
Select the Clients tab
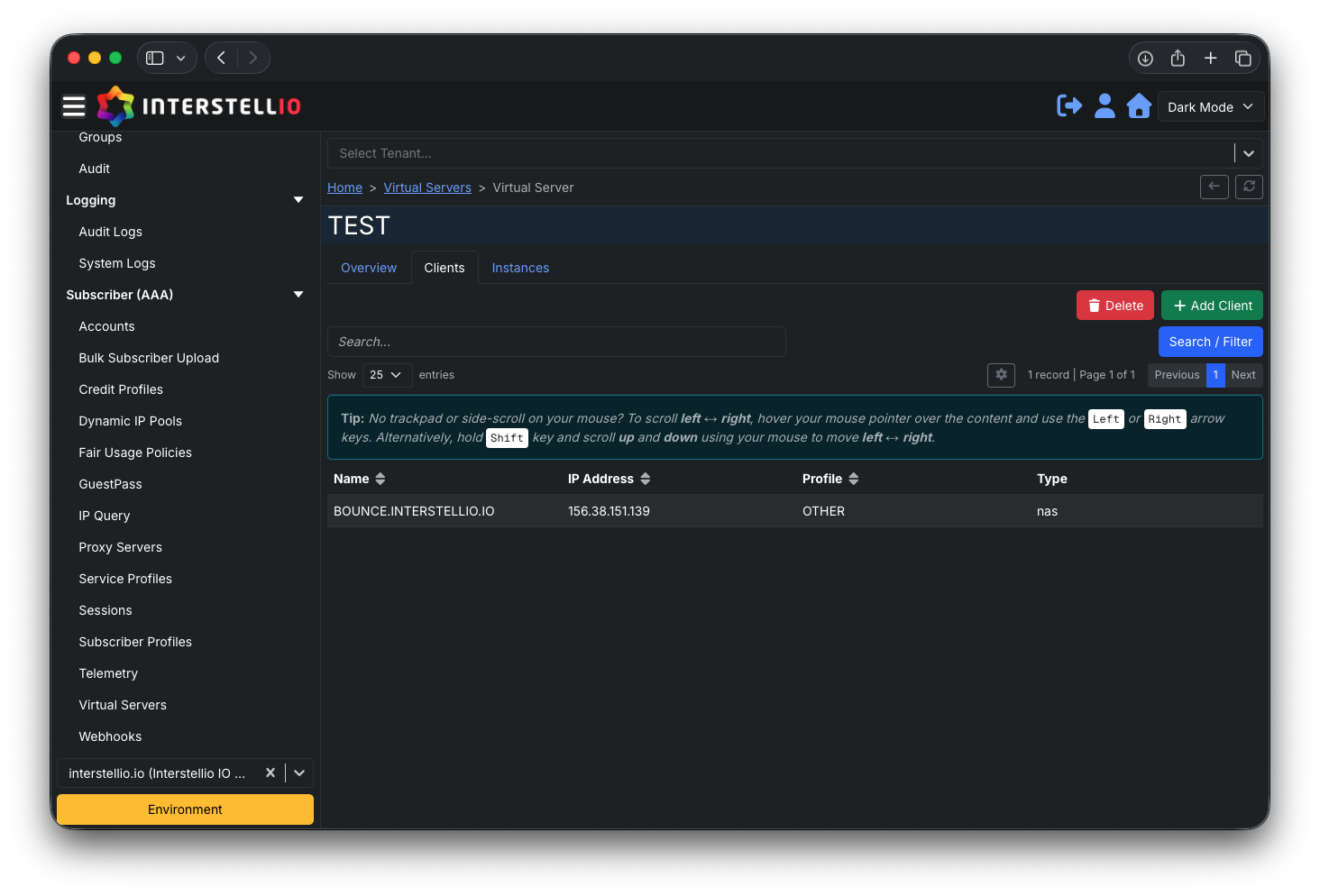tap(445, 268)
